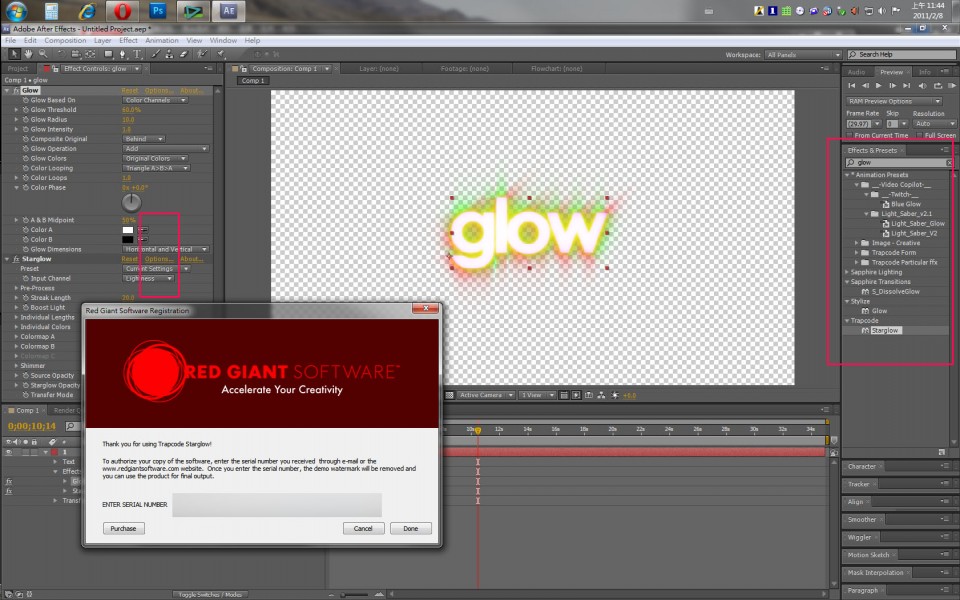Select the Zoom tool
960x600 pixels.
43,52
